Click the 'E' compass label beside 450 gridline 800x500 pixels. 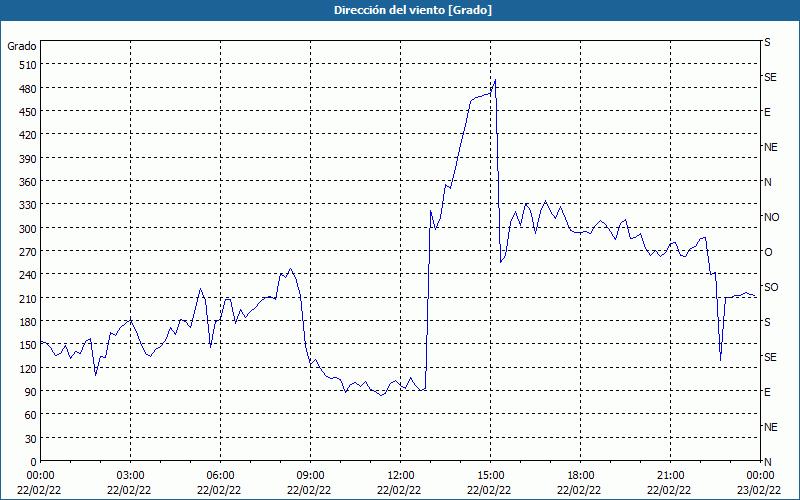pos(767,112)
